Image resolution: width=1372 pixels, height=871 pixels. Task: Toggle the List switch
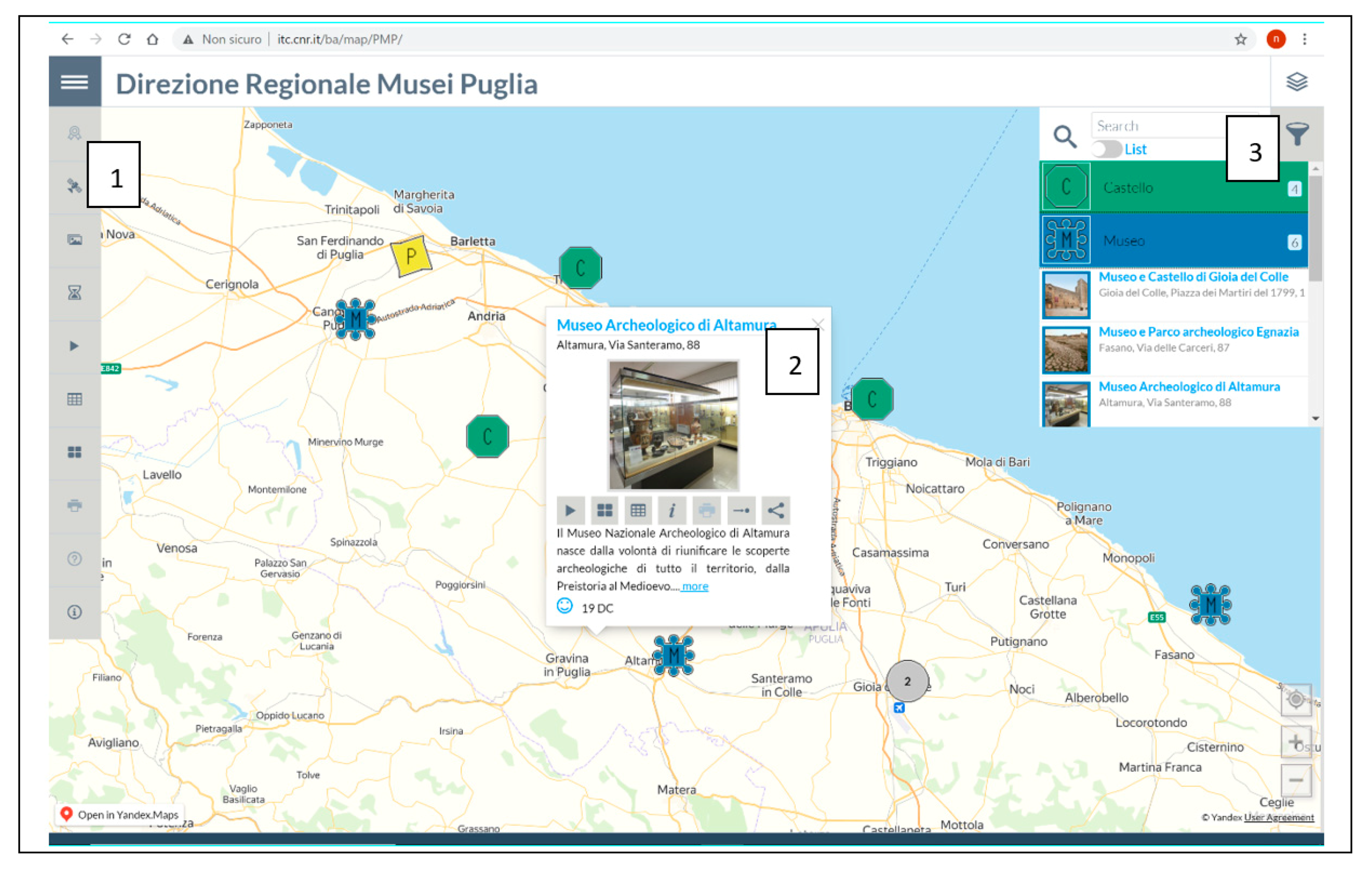[x=1106, y=149]
